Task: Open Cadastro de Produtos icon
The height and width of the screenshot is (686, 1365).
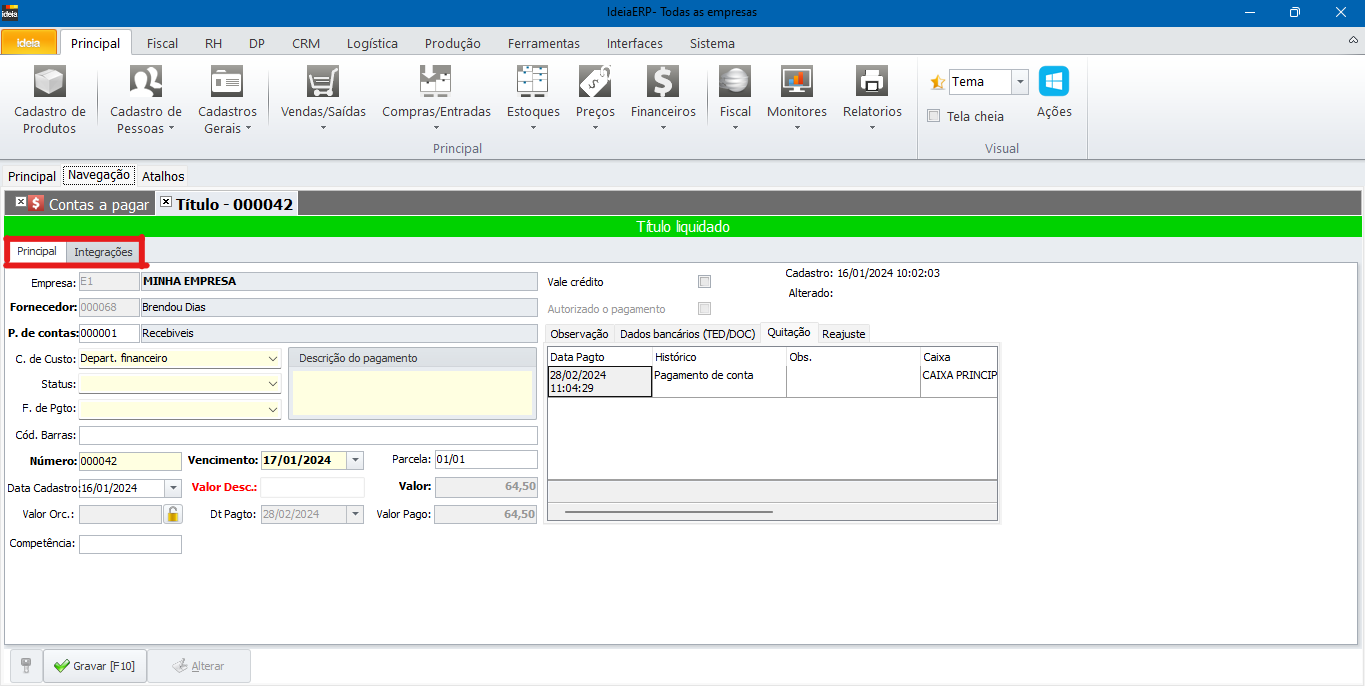Action: (49, 82)
